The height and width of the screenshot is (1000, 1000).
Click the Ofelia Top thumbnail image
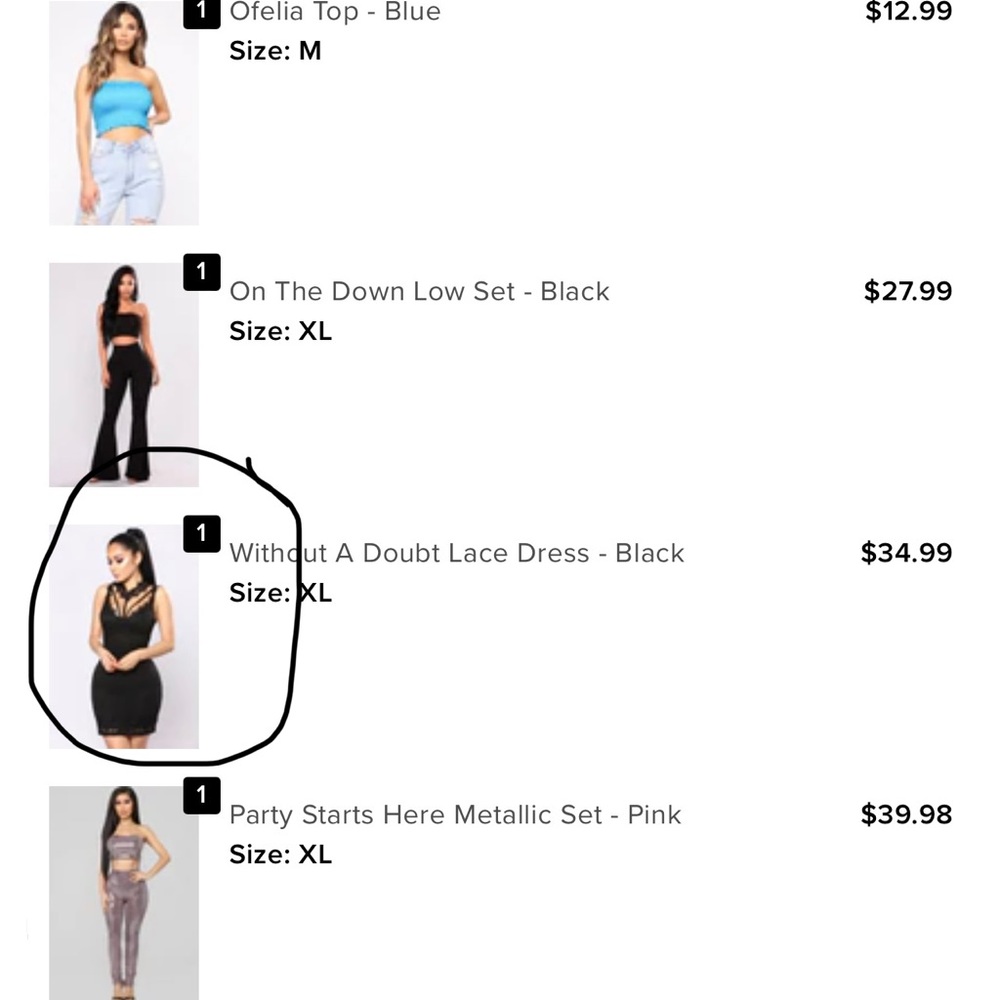tap(123, 110)
